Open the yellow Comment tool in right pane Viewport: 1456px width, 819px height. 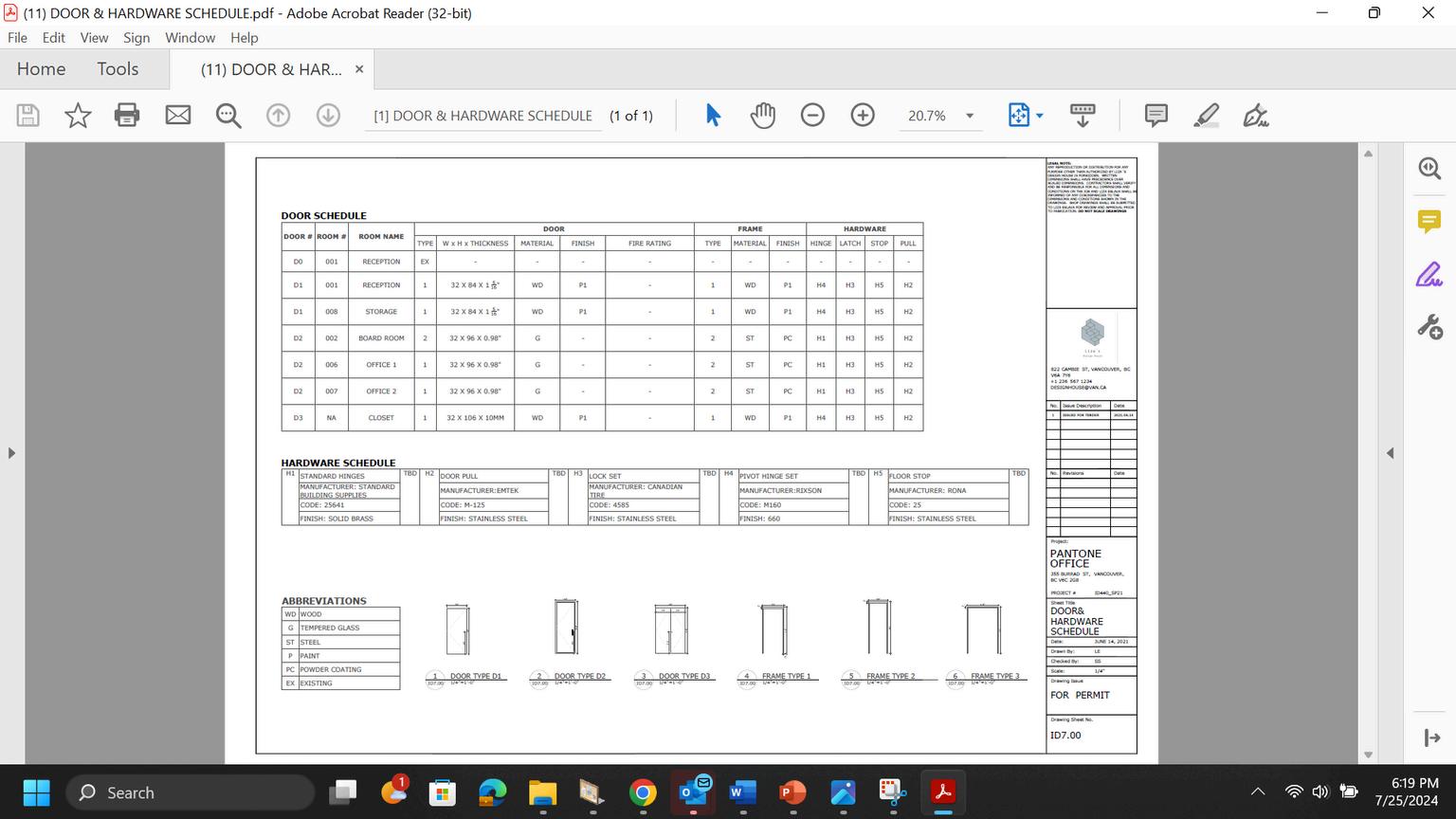tap(1430, 222)
